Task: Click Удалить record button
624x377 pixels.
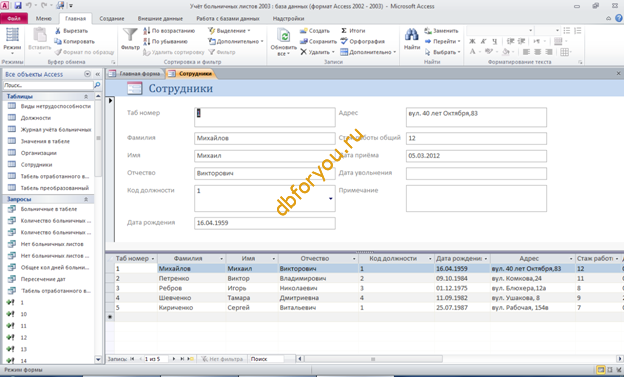Action: tap(318, 52)
